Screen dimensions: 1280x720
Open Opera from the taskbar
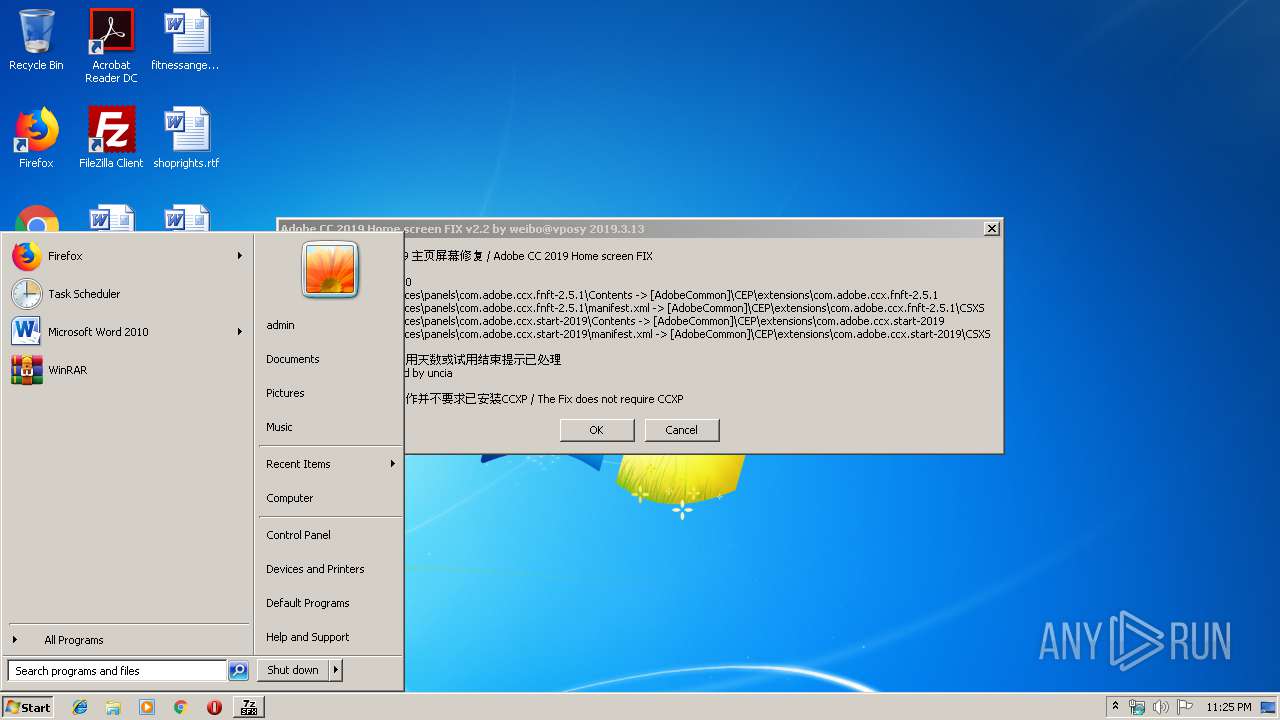coord(214,707)
